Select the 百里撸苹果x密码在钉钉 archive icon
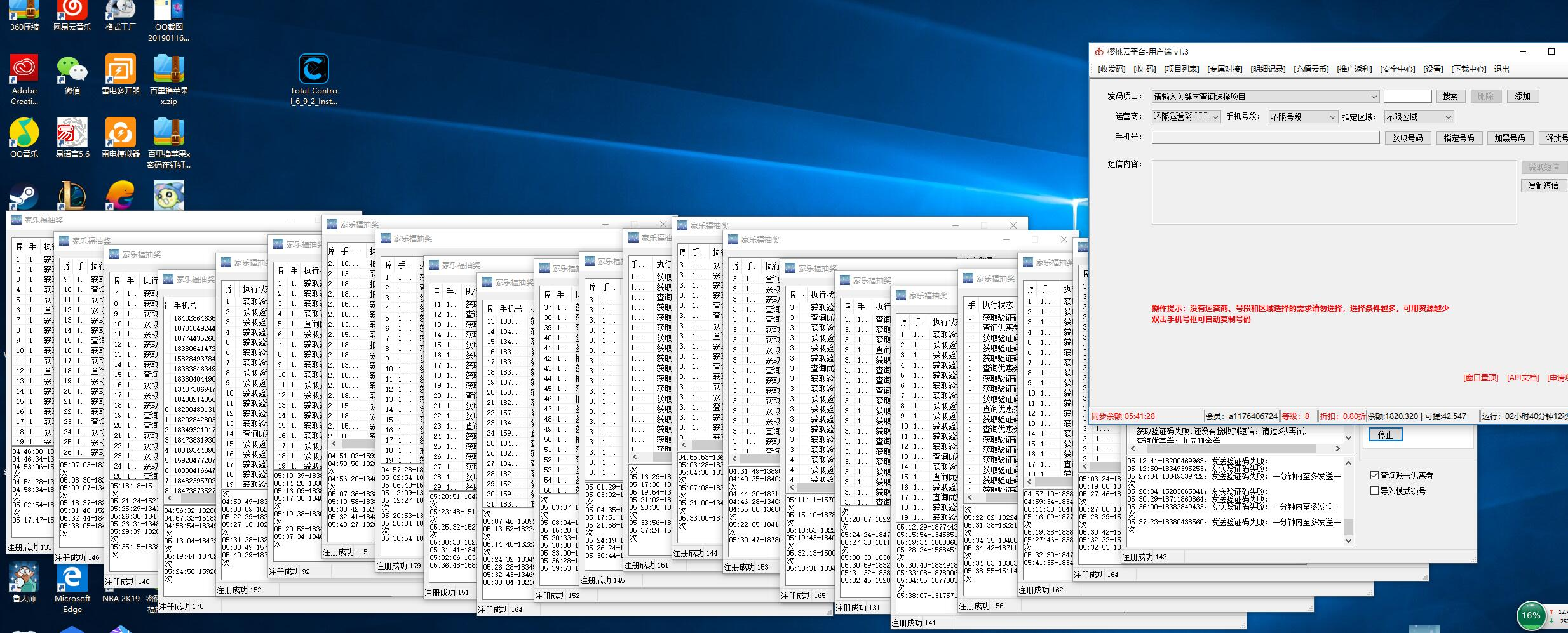This screenshot has width=1568, height=633. pos(169,143)
